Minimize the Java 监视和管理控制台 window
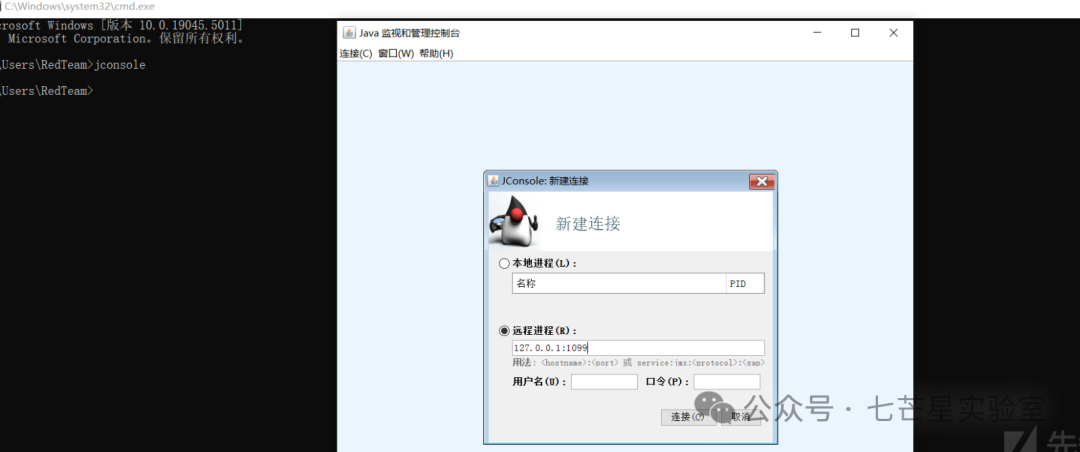Image resolution: width=1080 pixels, height=452 pixels. click(x=817, y=32)
